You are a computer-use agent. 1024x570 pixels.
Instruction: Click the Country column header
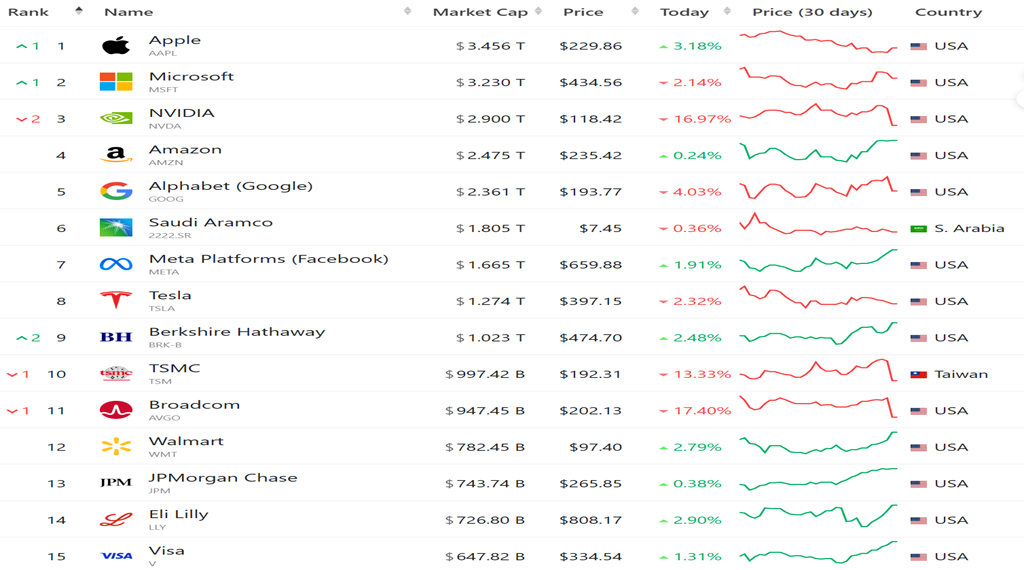tap(947, 12)
